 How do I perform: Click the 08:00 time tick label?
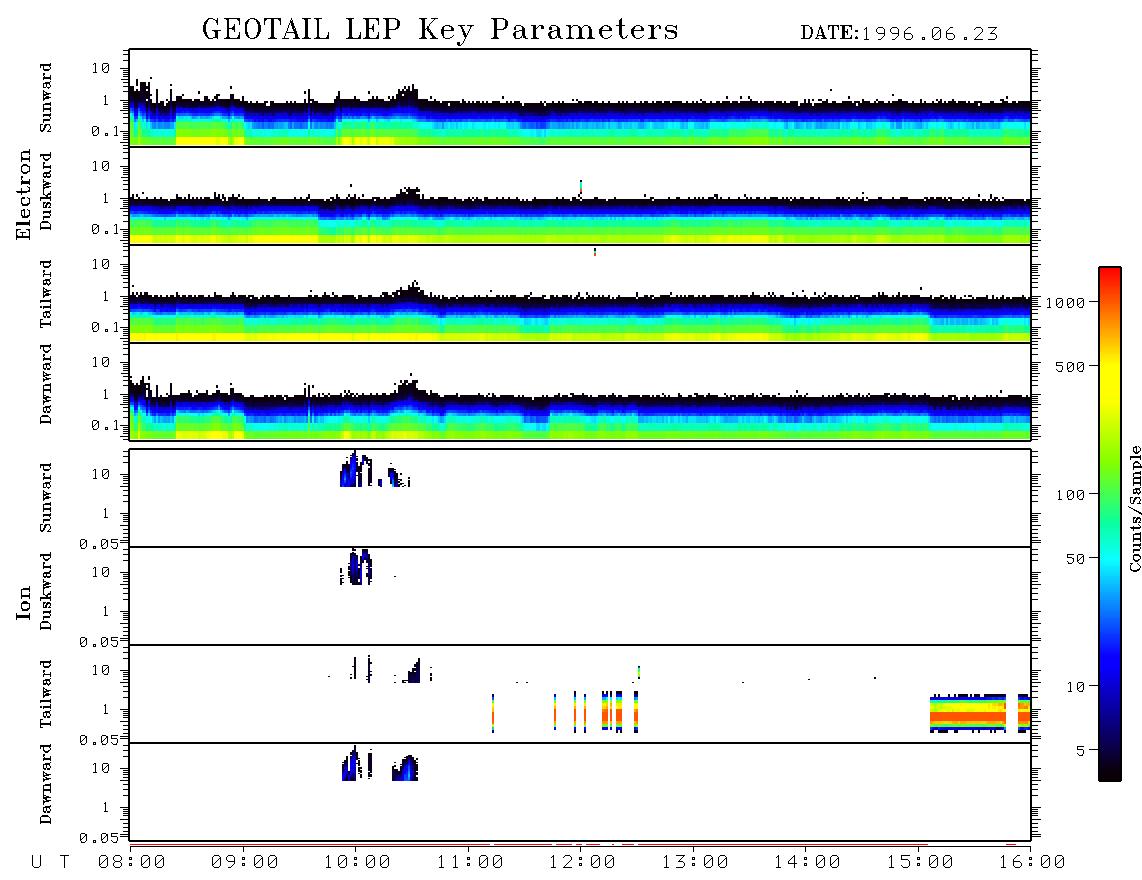coord(132,862)
